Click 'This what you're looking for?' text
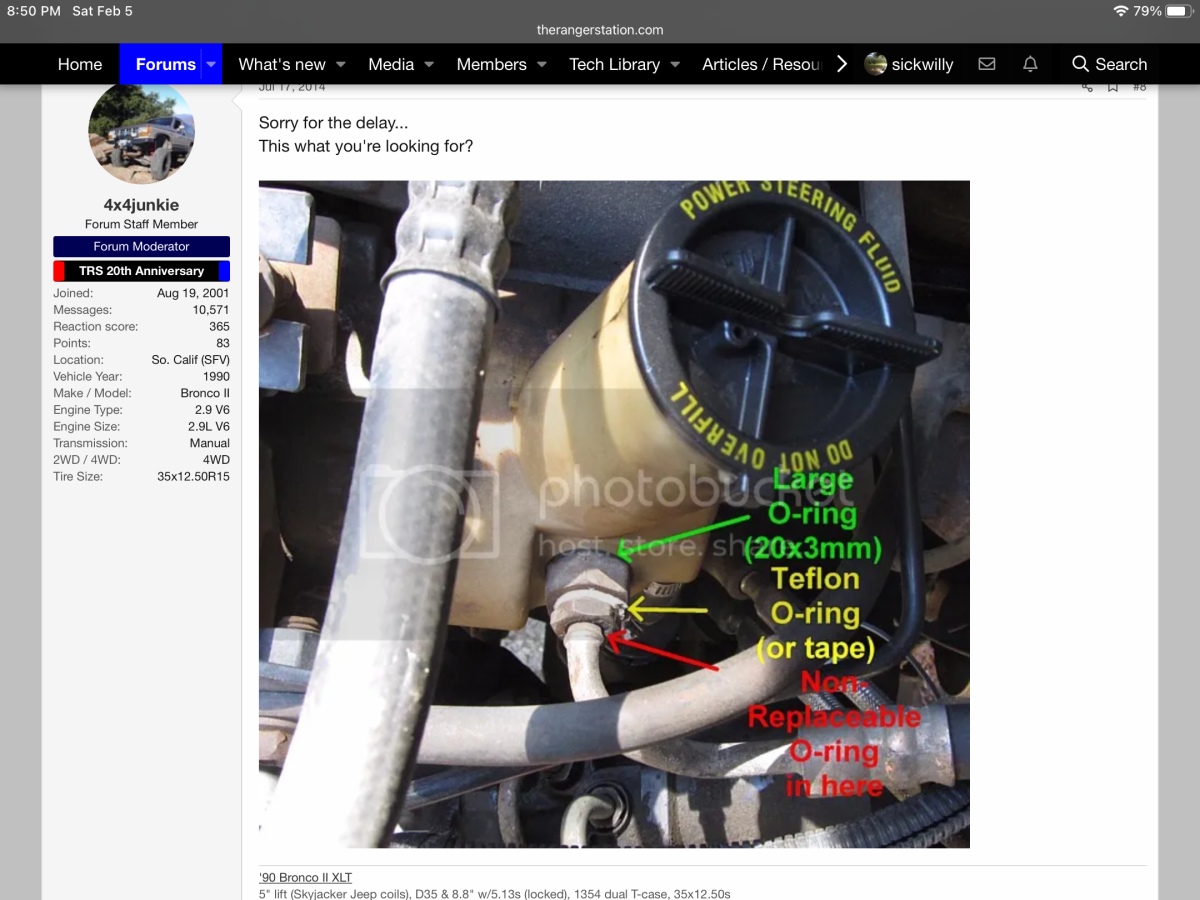Screen dimensions: 1200x900 (366, 146)
